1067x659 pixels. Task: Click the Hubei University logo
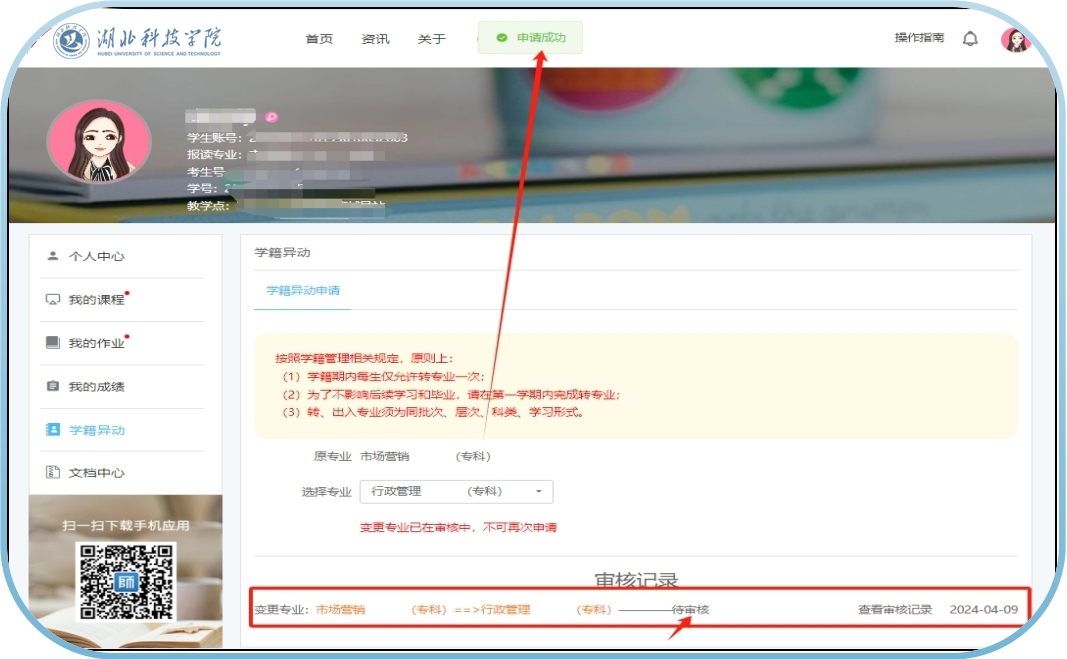pyautogui.click(x=140, y=40)
